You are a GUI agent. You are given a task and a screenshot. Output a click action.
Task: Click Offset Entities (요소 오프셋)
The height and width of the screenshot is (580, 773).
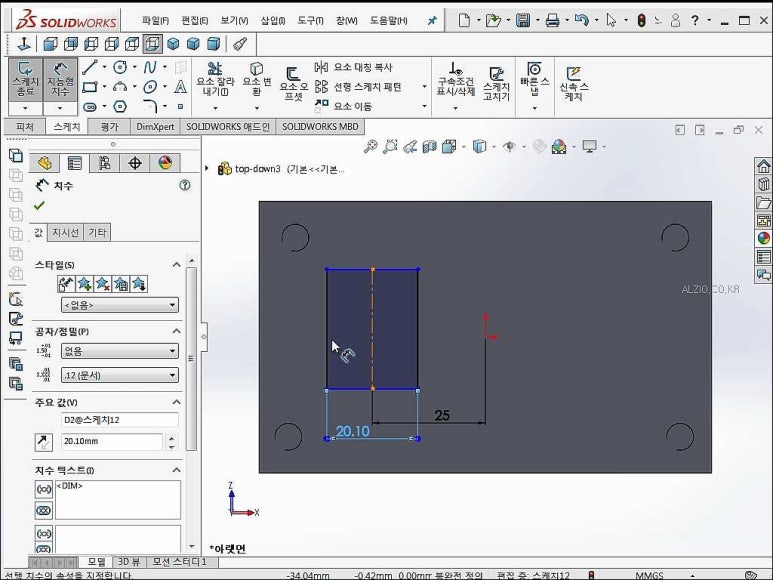[293, 84]
